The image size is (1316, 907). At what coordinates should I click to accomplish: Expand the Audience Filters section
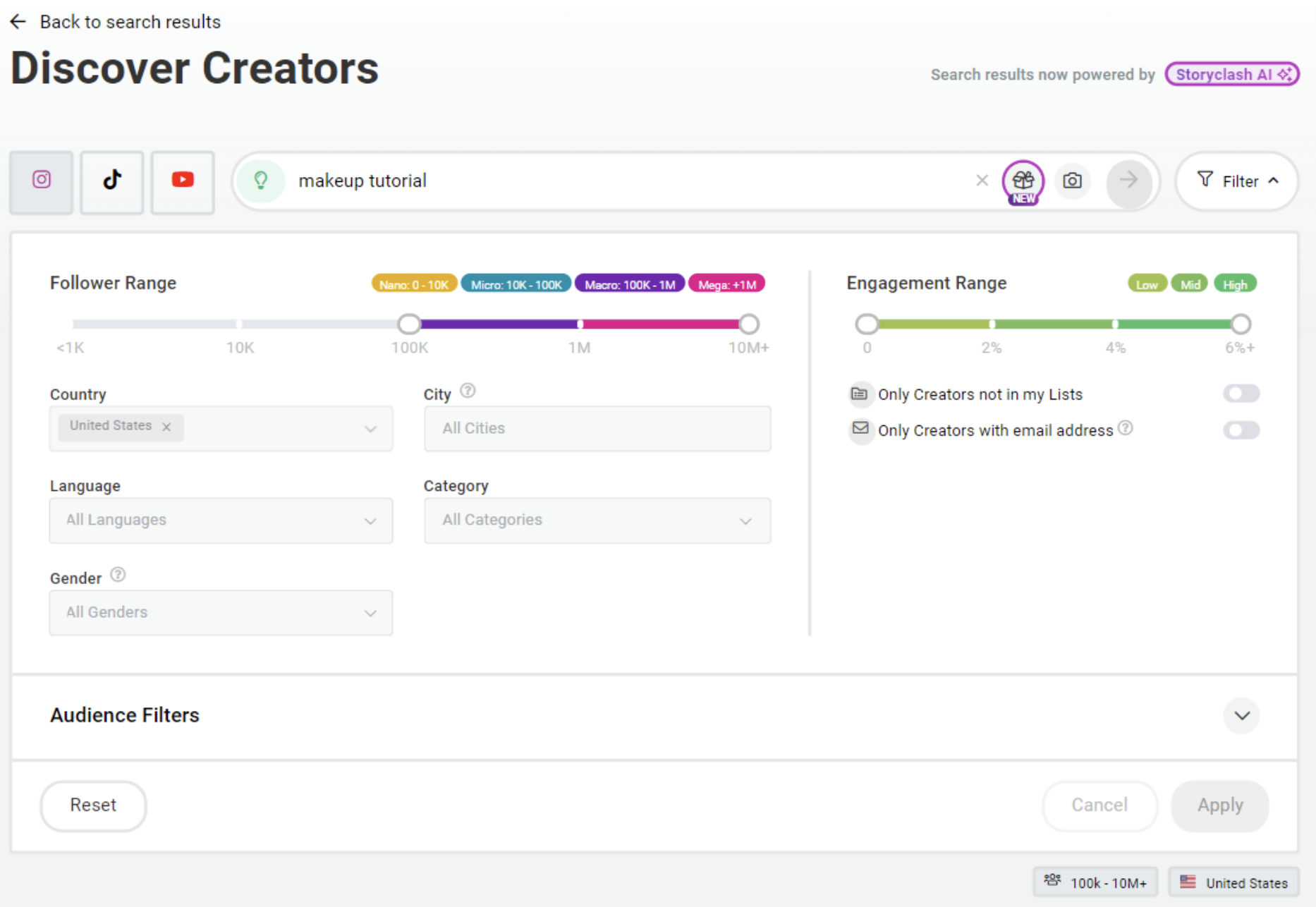point(1242,716)
